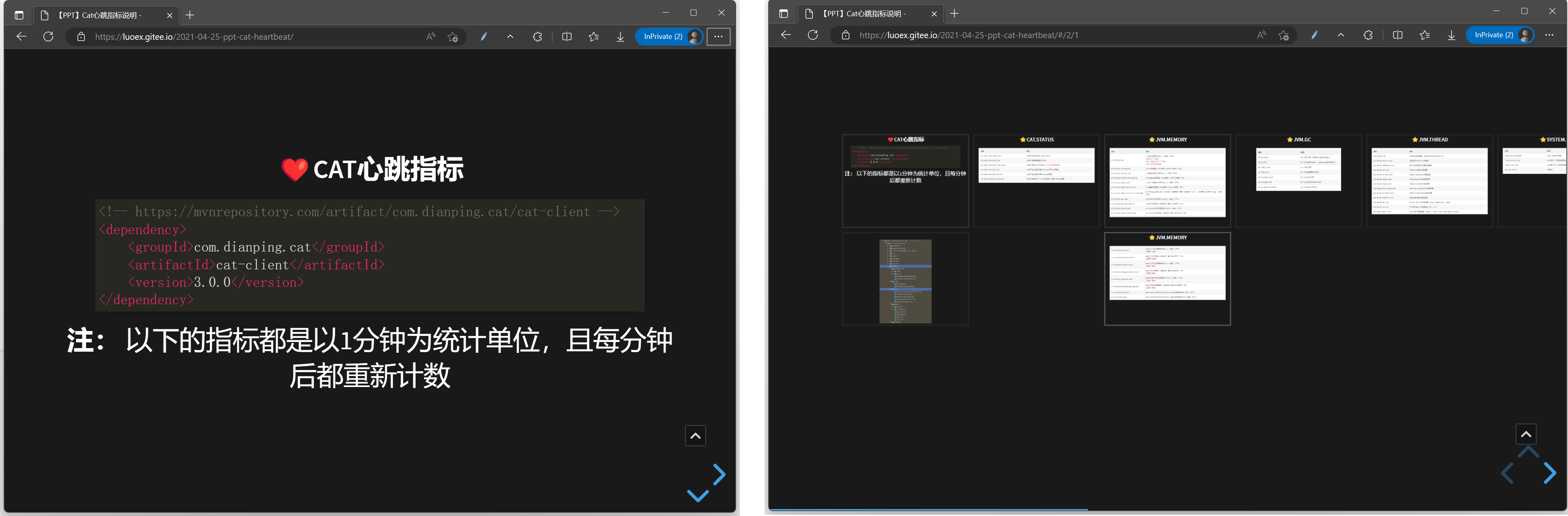Open Extensions in left window
This screenshot has height=516, width=1568.
tap(537, 37)
